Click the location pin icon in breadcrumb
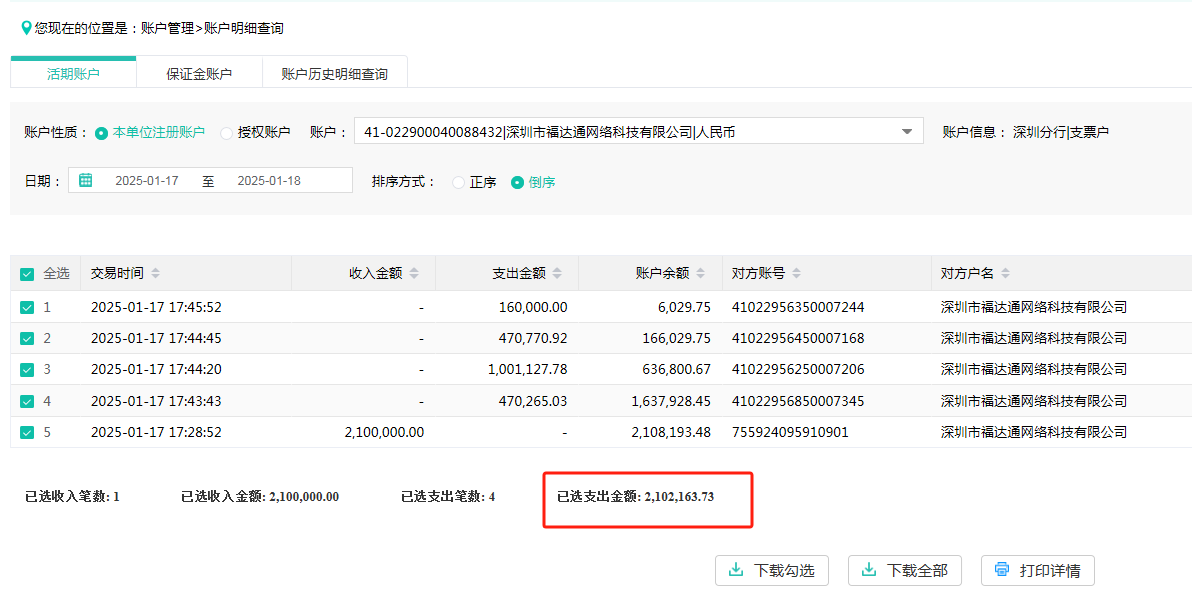 (27, 28)
